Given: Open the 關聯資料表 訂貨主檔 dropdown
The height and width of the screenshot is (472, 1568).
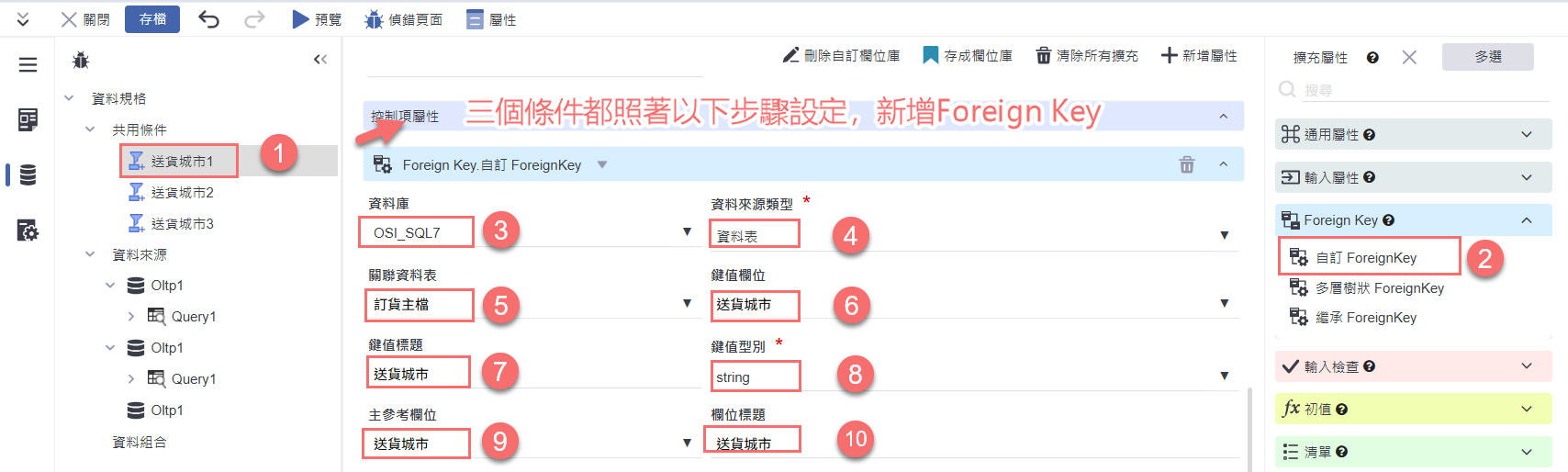Looking at the screenshot, I should click(x=687, y=304).
